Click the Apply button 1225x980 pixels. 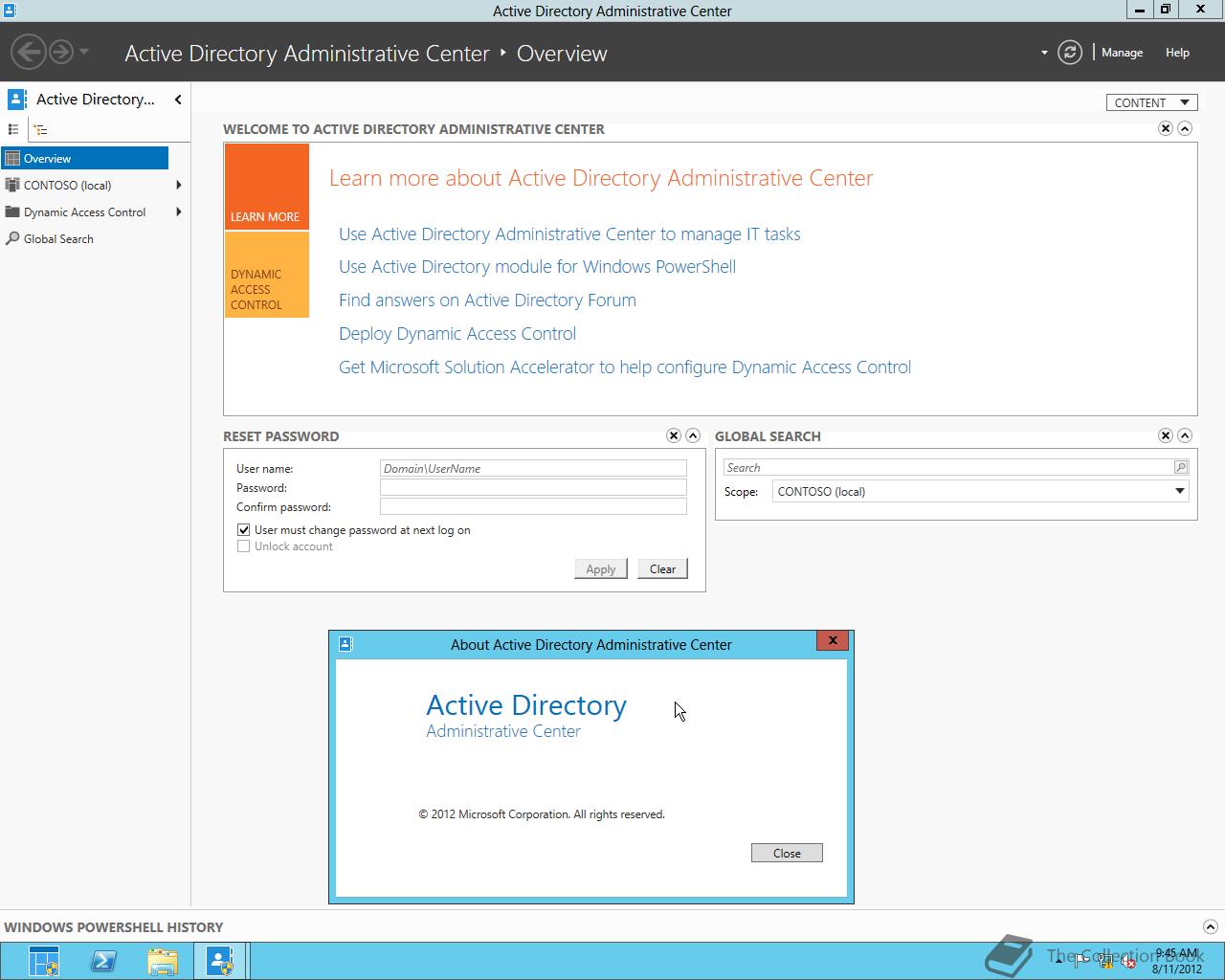(x=601, y=568)
